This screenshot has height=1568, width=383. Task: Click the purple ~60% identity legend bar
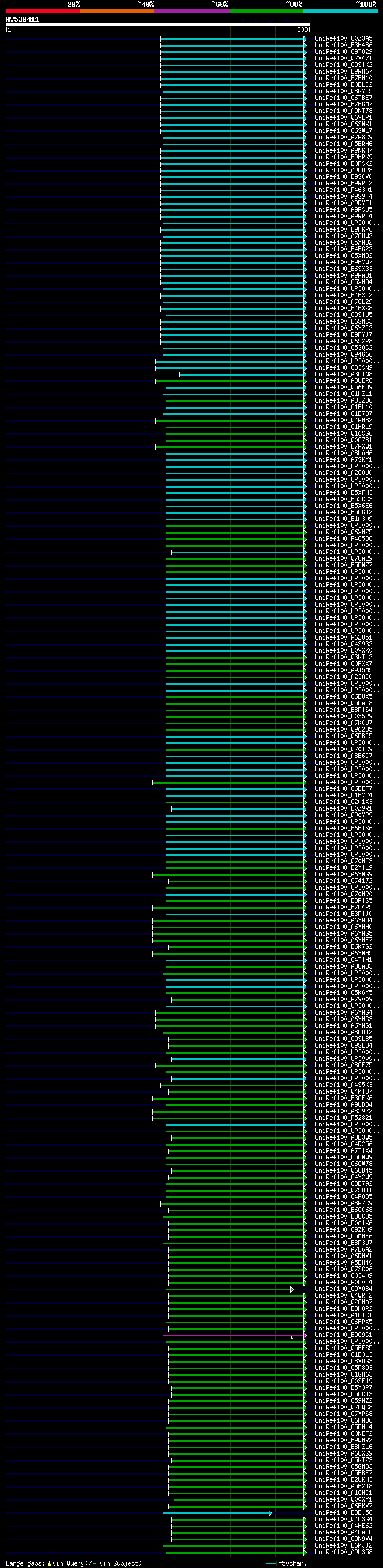point(191,11)
